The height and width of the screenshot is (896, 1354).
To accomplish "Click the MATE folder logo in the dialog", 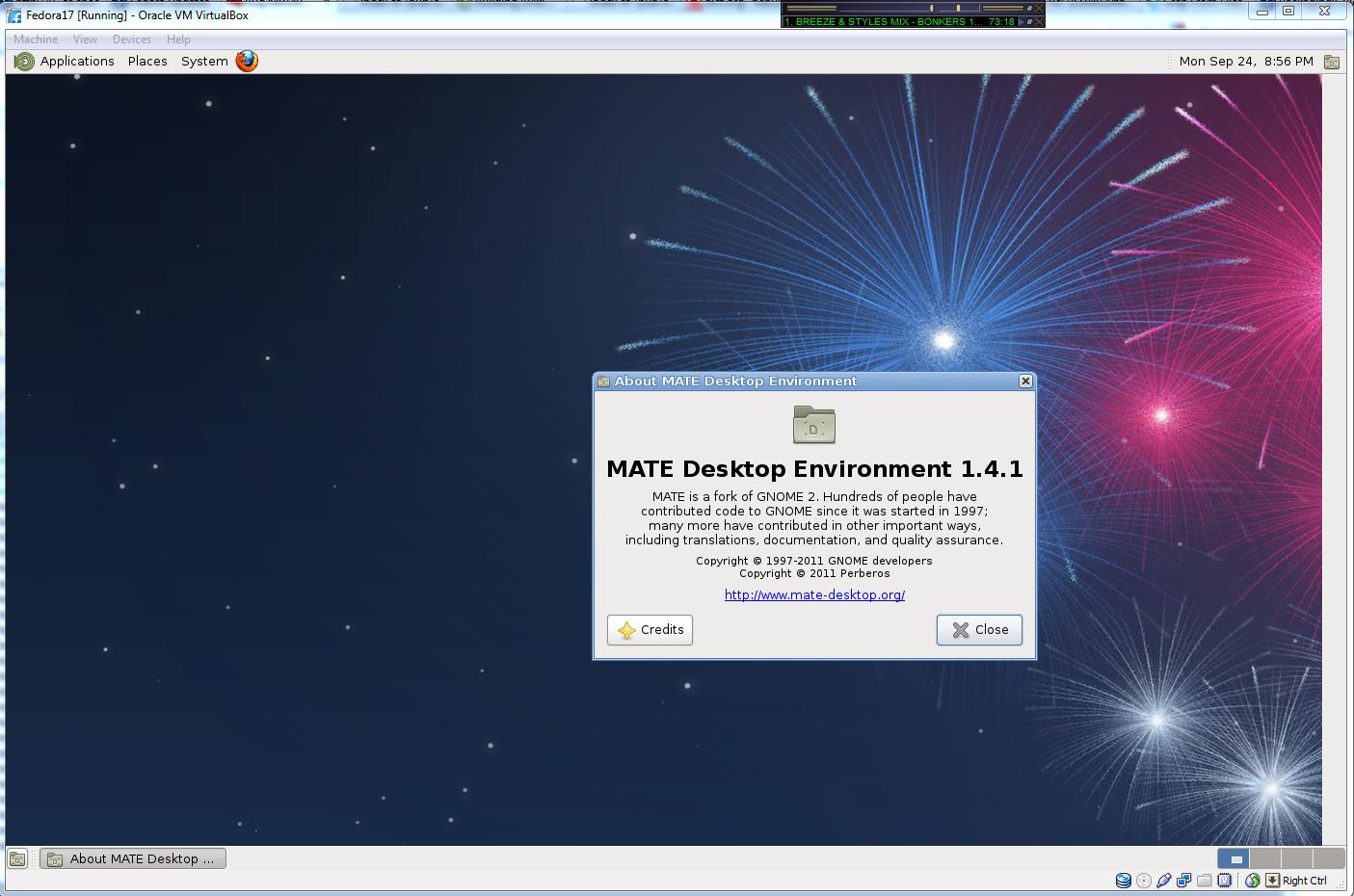I will [814, 425].
